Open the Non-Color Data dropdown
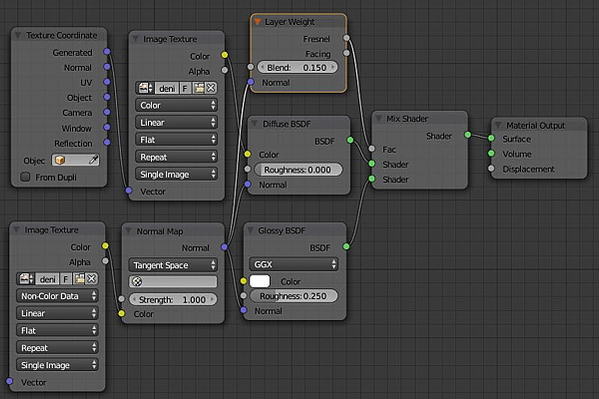This screenshot has width=599, height=399. pos(57,296)
